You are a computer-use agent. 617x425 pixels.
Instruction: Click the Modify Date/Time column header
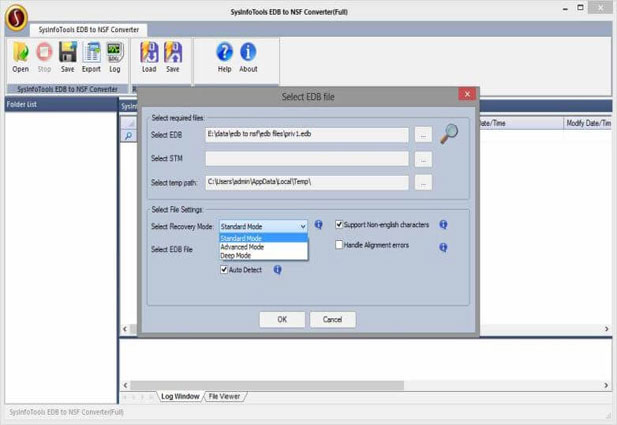(588, 123)
